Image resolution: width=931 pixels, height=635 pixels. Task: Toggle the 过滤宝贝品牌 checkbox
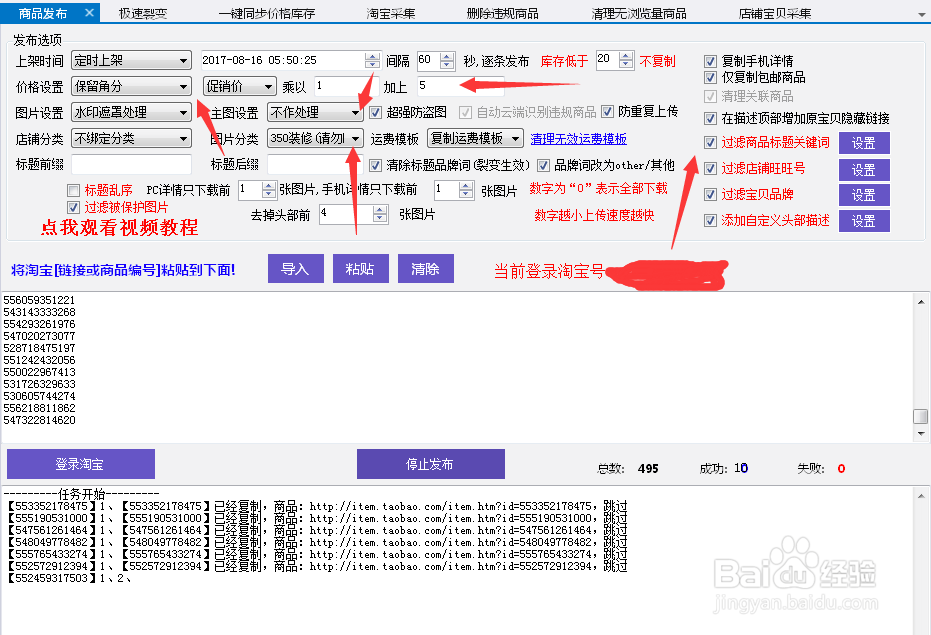click(710, 194)
